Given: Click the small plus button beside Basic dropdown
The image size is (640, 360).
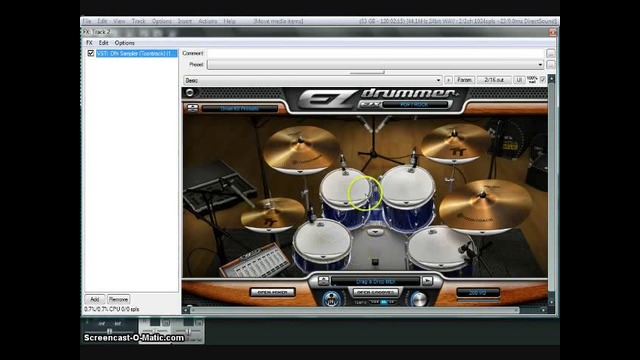Looking at the screenshot, I should (x=448, y=80).
